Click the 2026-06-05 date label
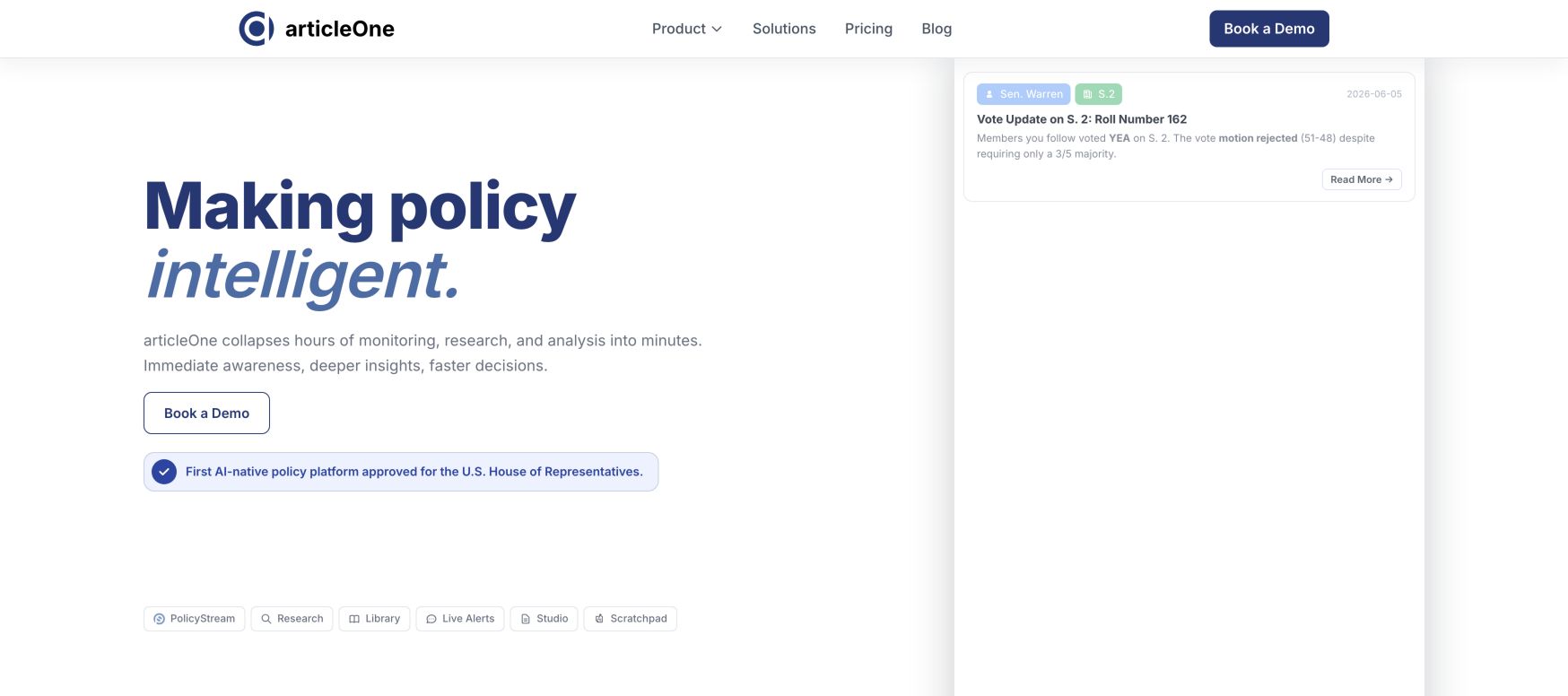The width and height of the screenshot is (1568, 696). click(x=1374, y=94)
